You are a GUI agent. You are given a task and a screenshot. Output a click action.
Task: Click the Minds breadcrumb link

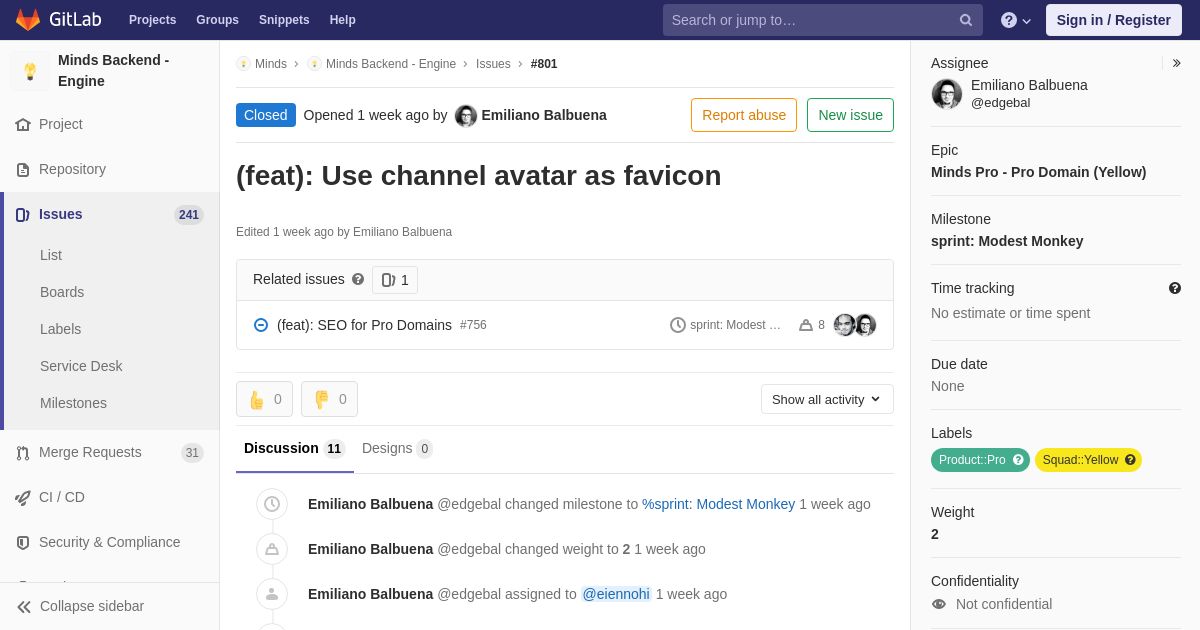271,64
